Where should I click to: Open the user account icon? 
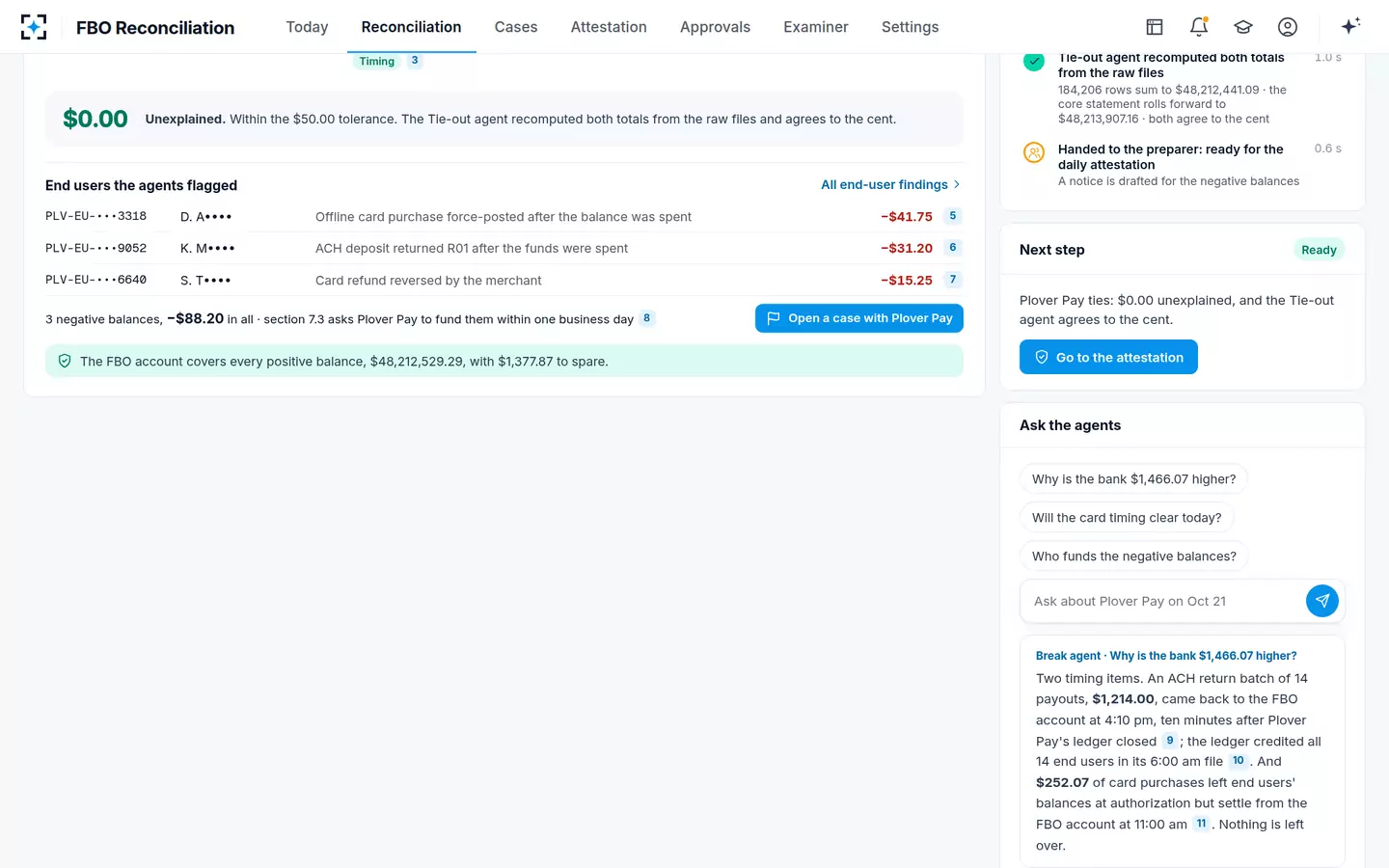[x=1288, y=27]
